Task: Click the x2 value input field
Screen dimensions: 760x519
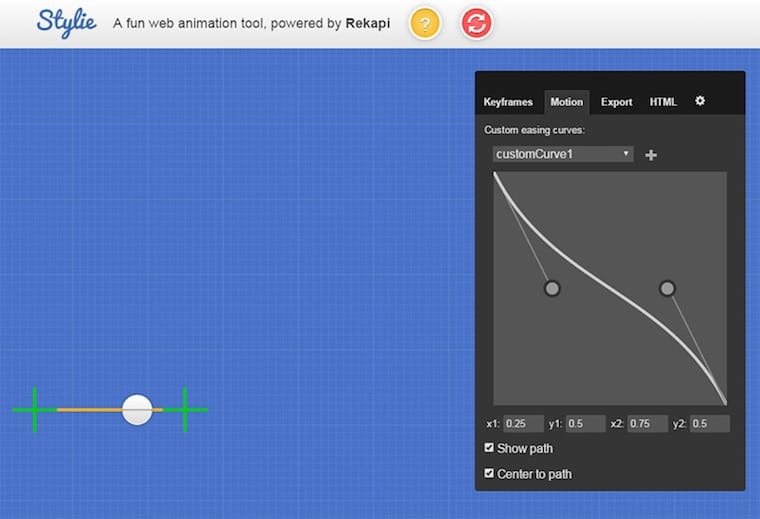Action: pos(646,423)
